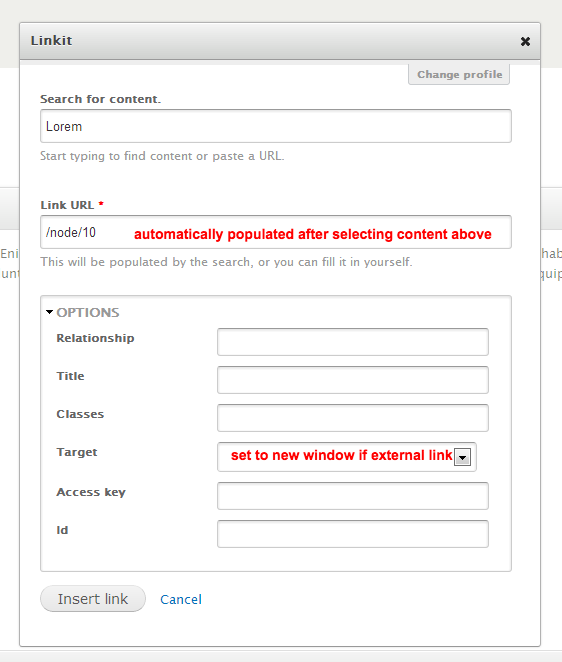
Task: Click the Target label text
Action: click(77, 452)
